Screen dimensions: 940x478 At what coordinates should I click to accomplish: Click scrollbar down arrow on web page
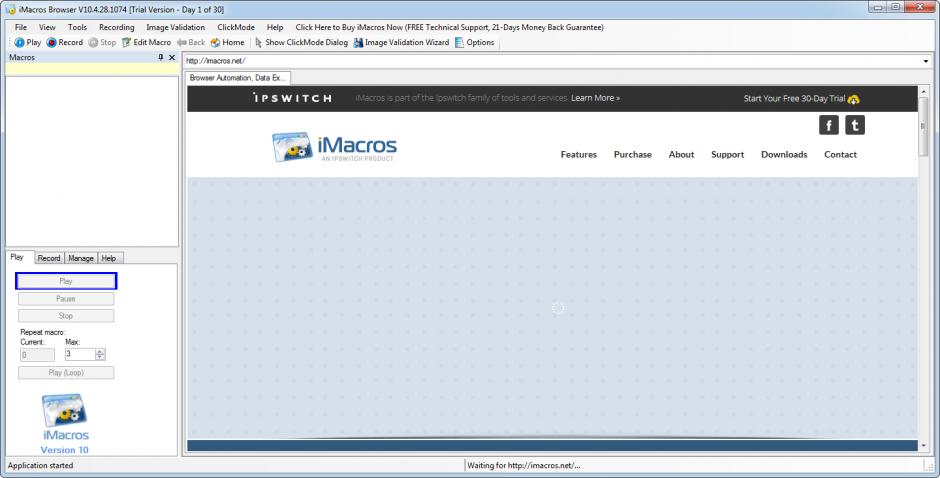pyautogui.click(x=923, y=446)
